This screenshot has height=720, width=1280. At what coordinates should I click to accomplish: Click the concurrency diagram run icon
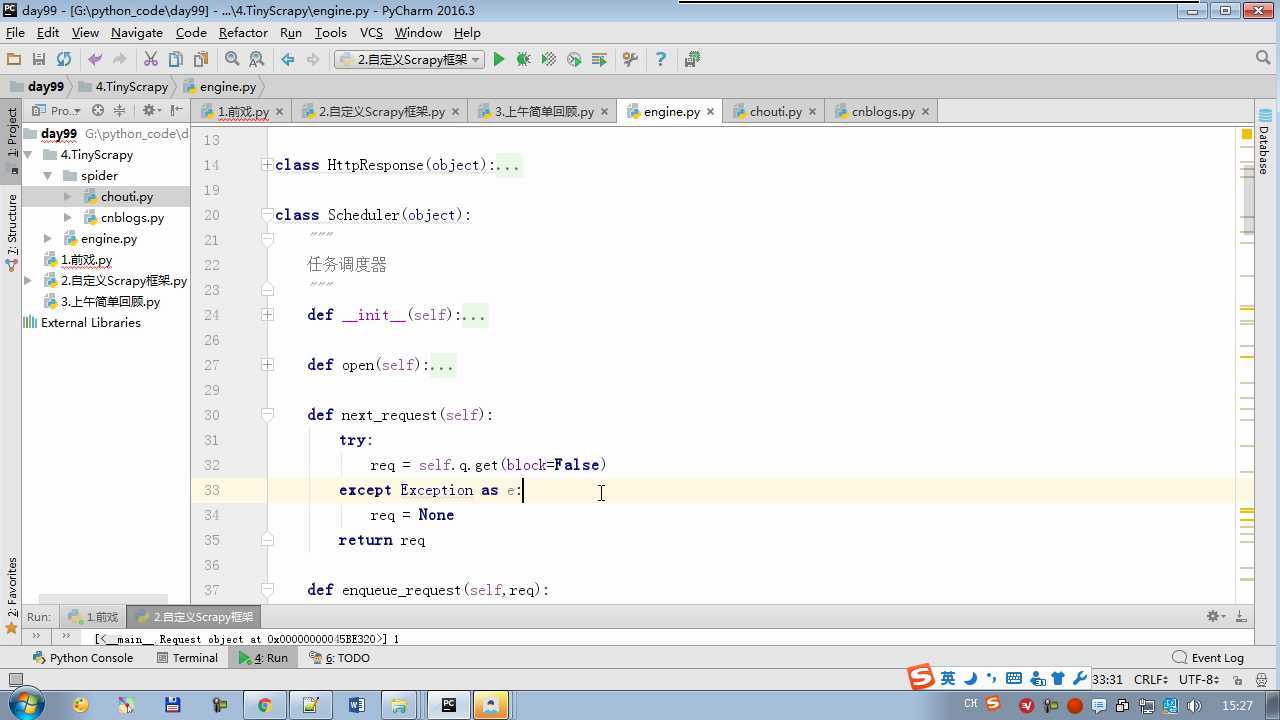pyautogui.click(x=599, y=60)
